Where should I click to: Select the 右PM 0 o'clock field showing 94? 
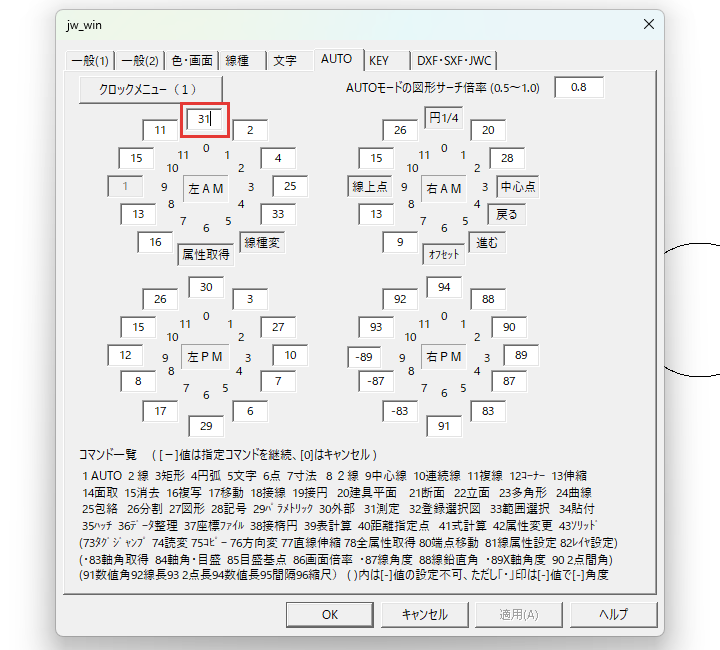coord(444,287)
